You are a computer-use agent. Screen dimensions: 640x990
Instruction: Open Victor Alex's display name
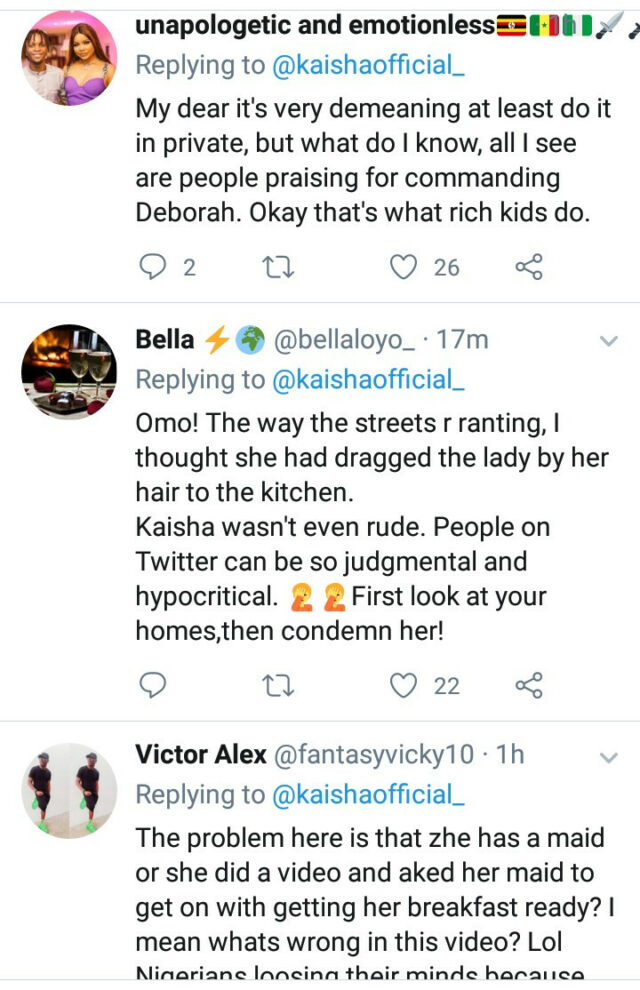point(201,754)
